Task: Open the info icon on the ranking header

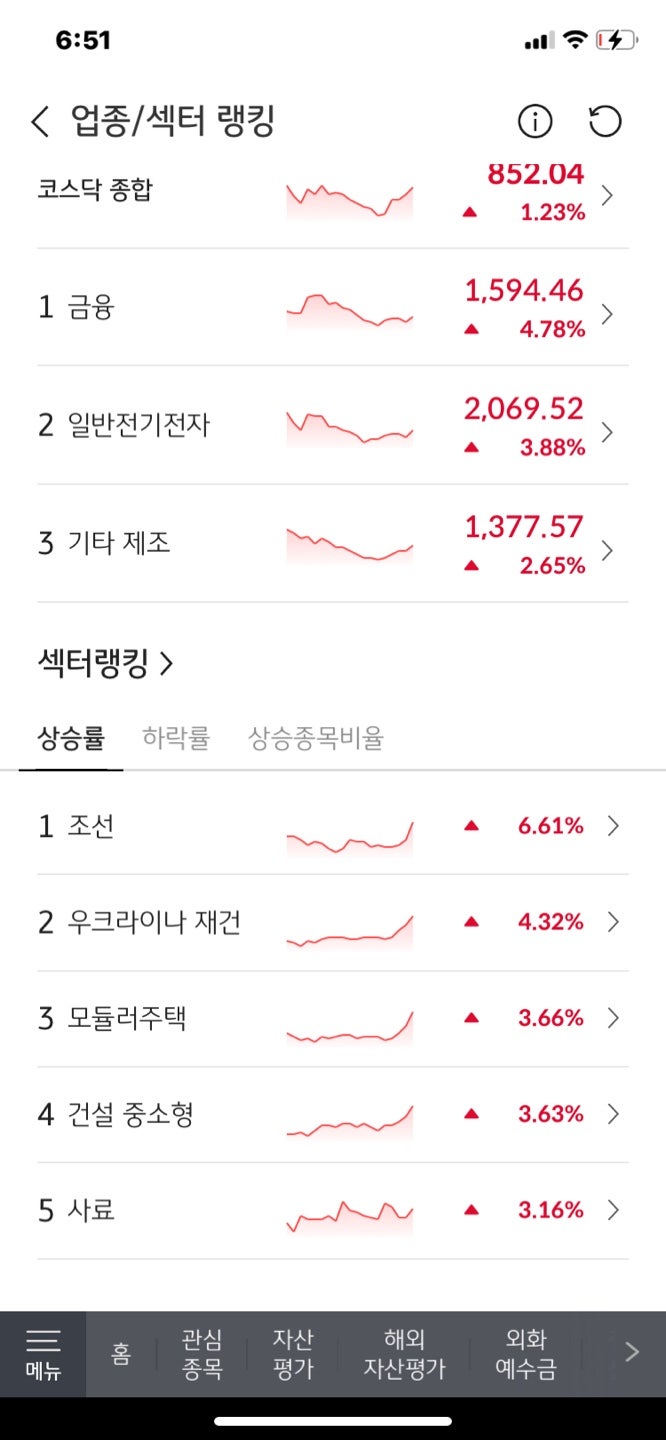Action: [x=536, y=121]
